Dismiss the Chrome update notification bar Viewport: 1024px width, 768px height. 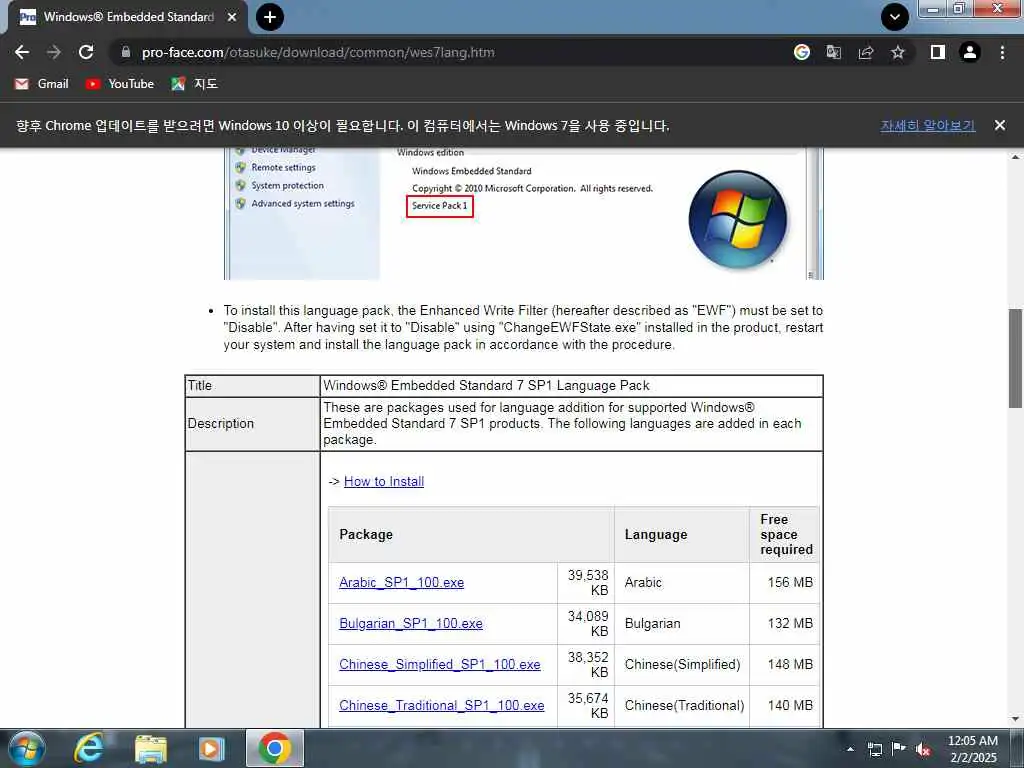point(1000,125)
